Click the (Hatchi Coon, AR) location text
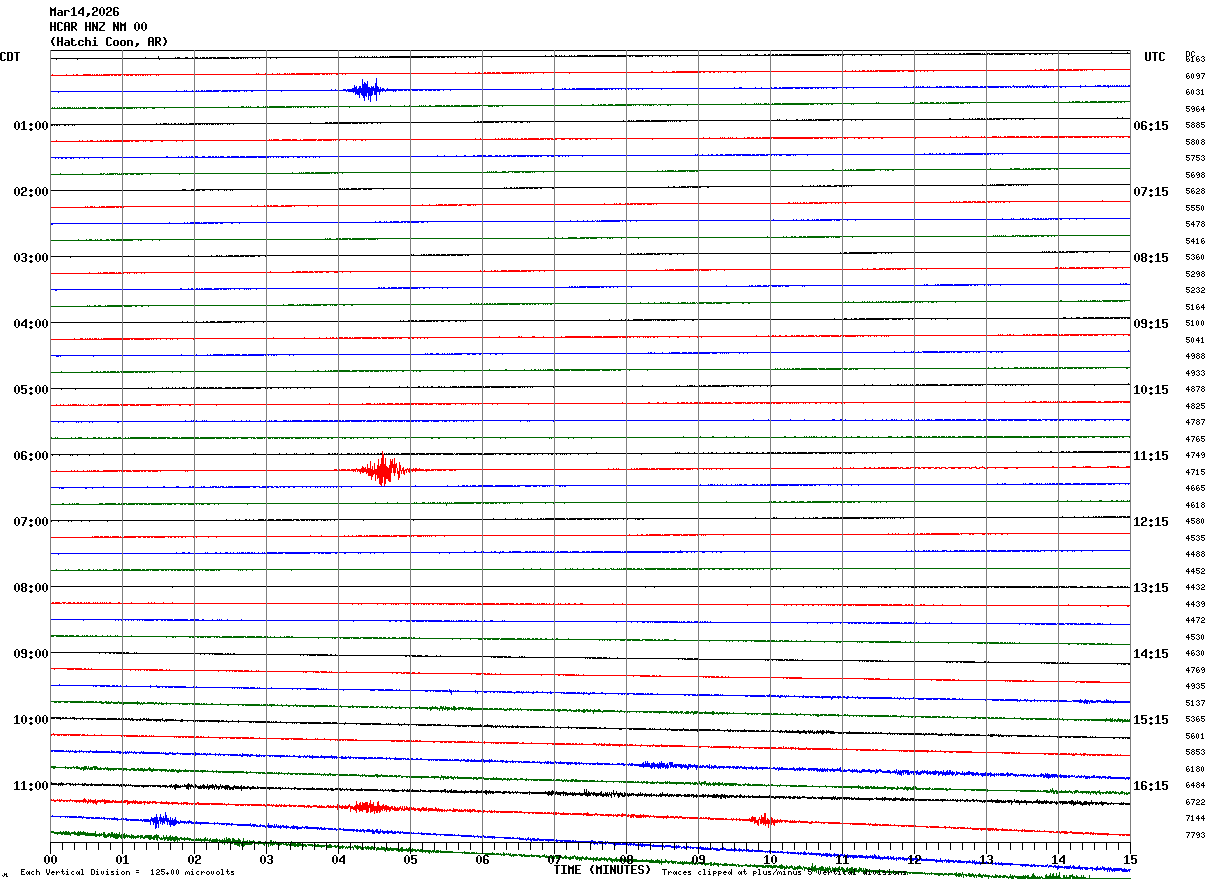Image resolution: width=1210 pixels, height=886 pixels. (x=109, y=42)
